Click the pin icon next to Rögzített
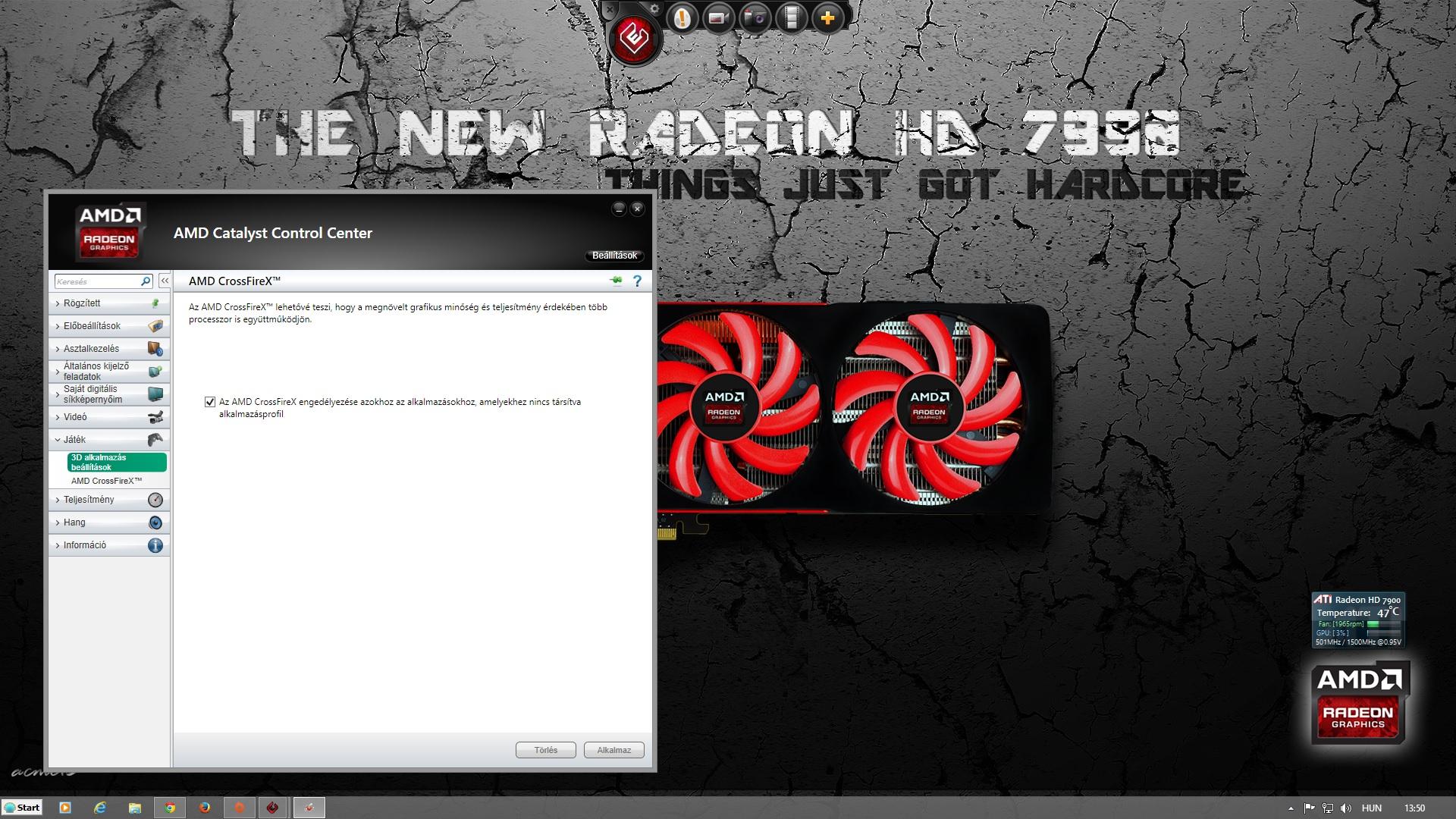1456x819 pixels. [x=155, y=303]
